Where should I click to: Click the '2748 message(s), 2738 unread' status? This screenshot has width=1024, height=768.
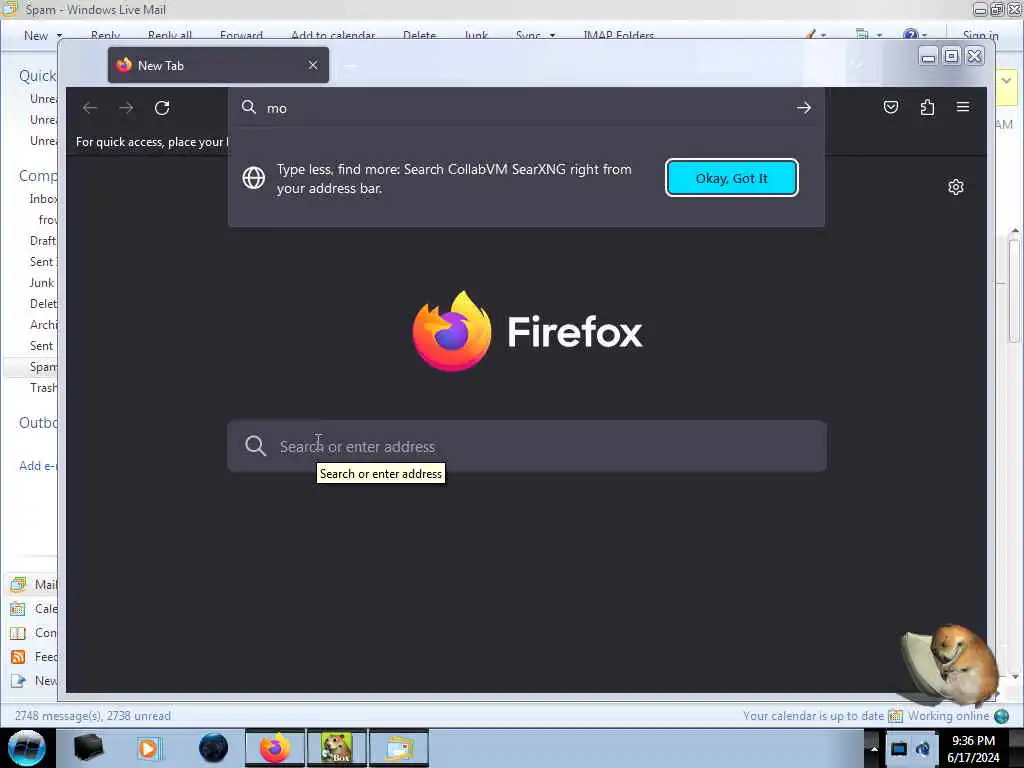[93, 716]
